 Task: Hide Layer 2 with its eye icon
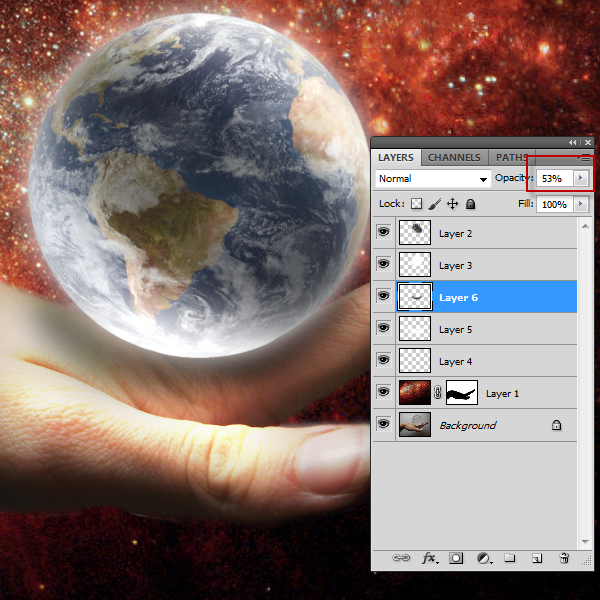384,232
